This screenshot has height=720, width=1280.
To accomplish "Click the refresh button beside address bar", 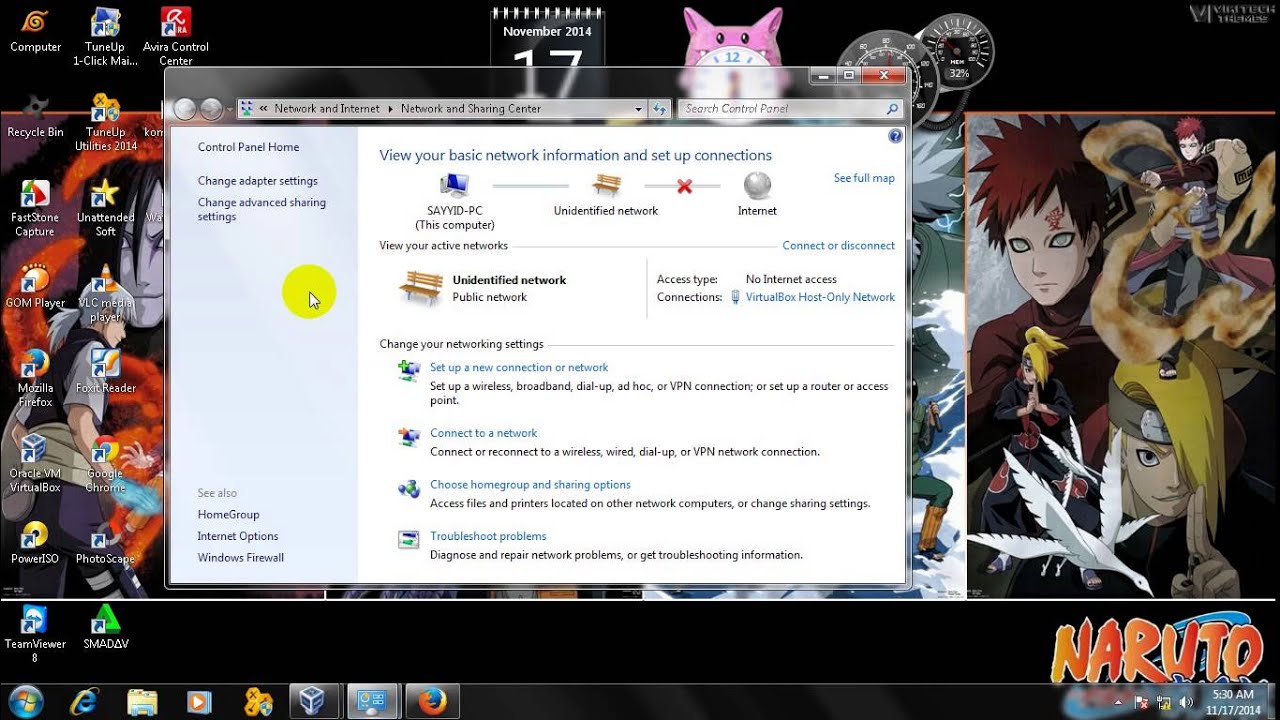I will pyautogui.click(x=659, y=109).
